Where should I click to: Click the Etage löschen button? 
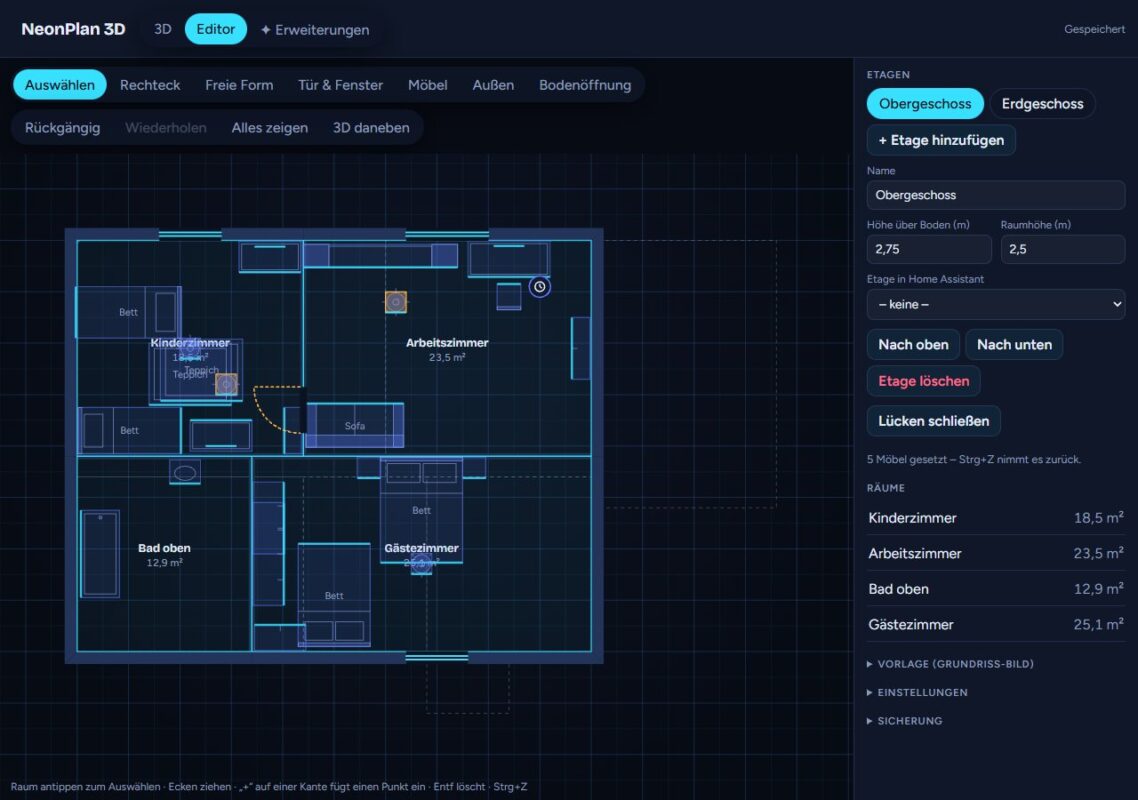[x=923, y=381]
